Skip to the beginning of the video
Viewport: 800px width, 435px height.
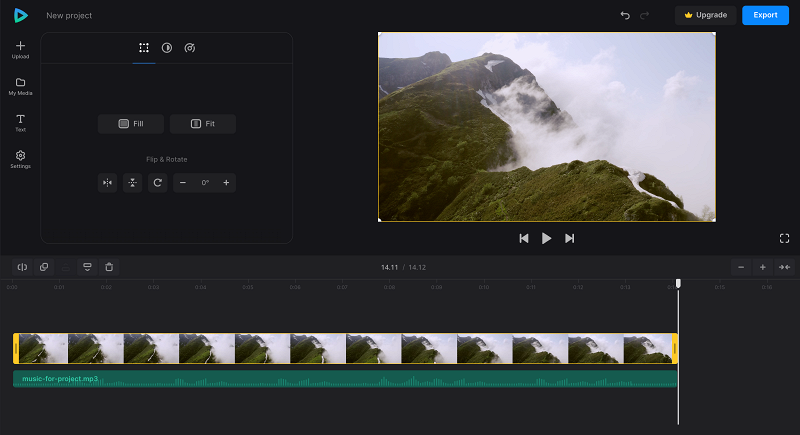[x=524, y=238]
